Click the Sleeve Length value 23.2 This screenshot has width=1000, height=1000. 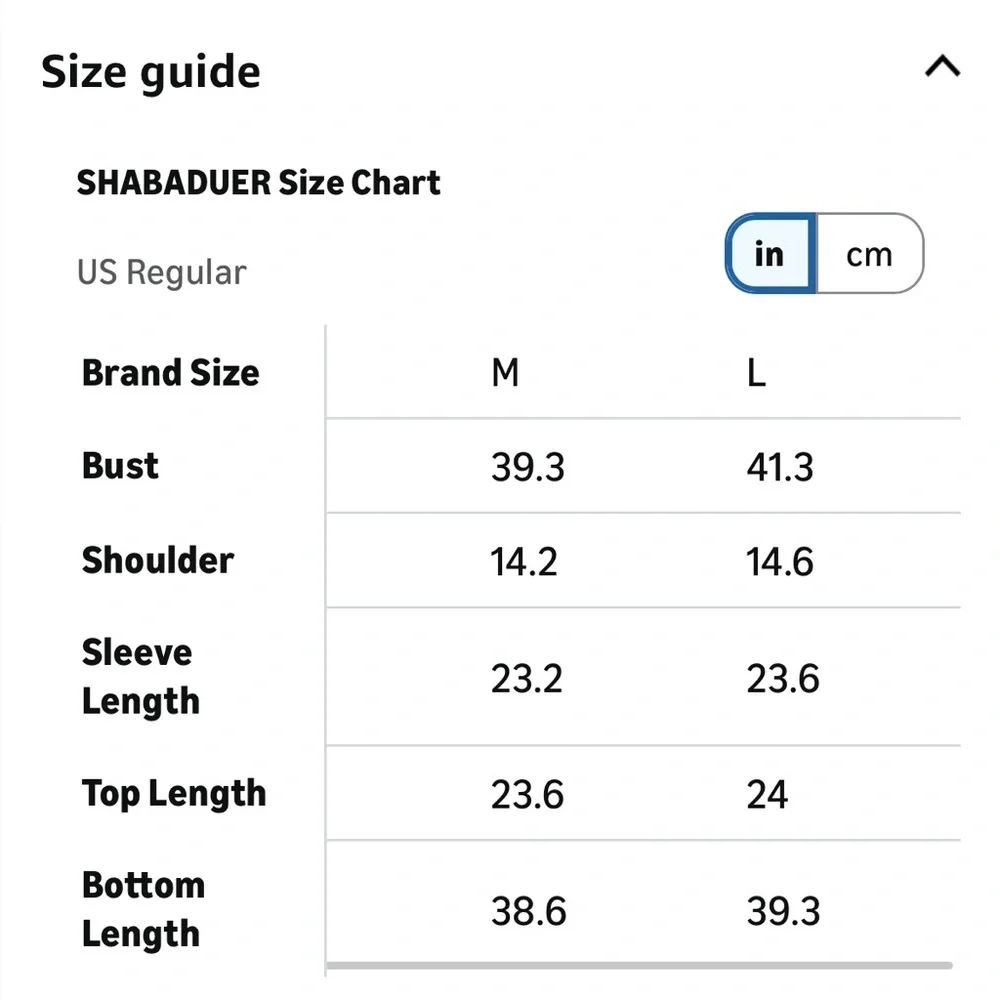(527, 679)
